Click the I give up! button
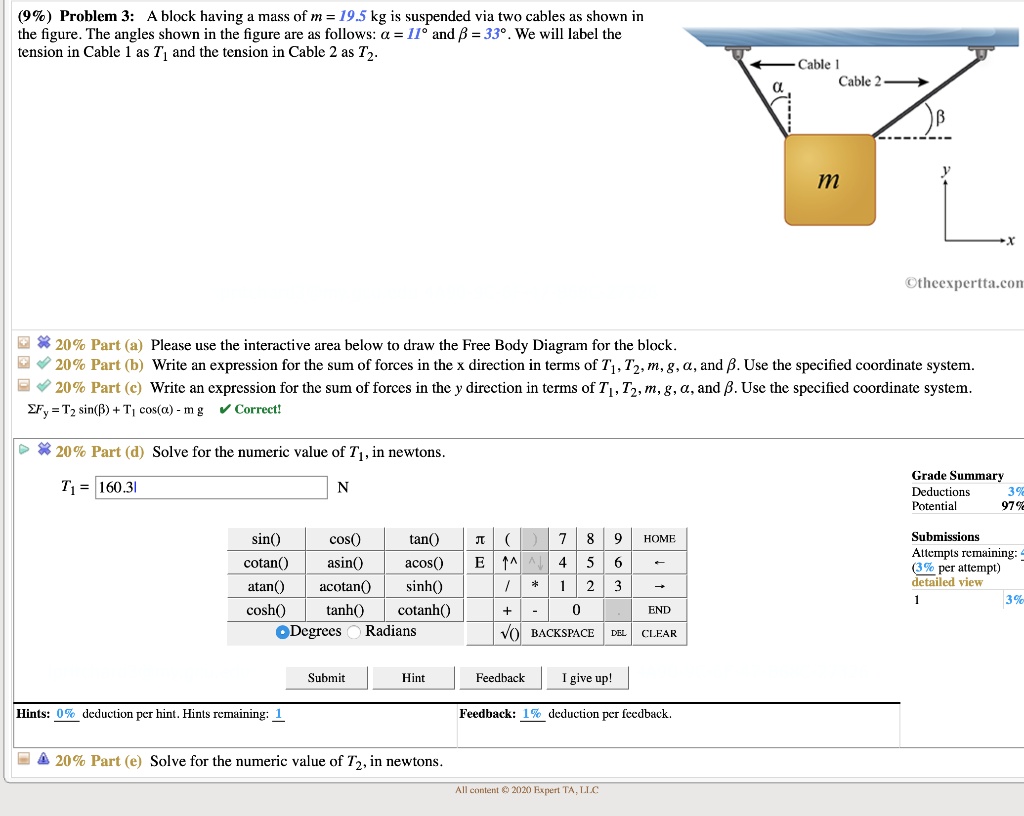Image resolution: width=1024 pixels, height=816 pixels. point(587,677)
